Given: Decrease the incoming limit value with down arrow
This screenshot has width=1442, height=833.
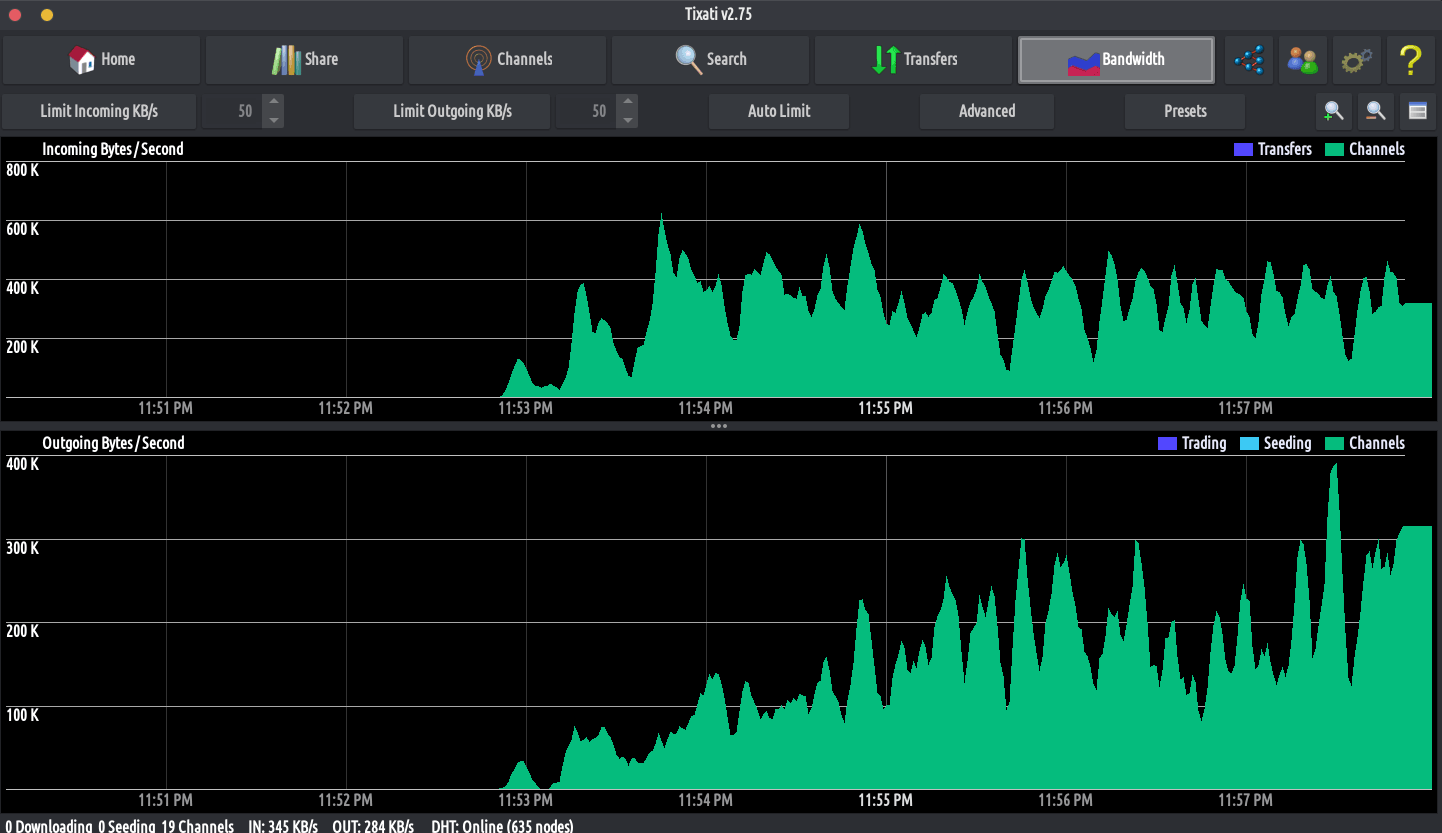Looking at the screenshot, I should click(x=273, y=120).
